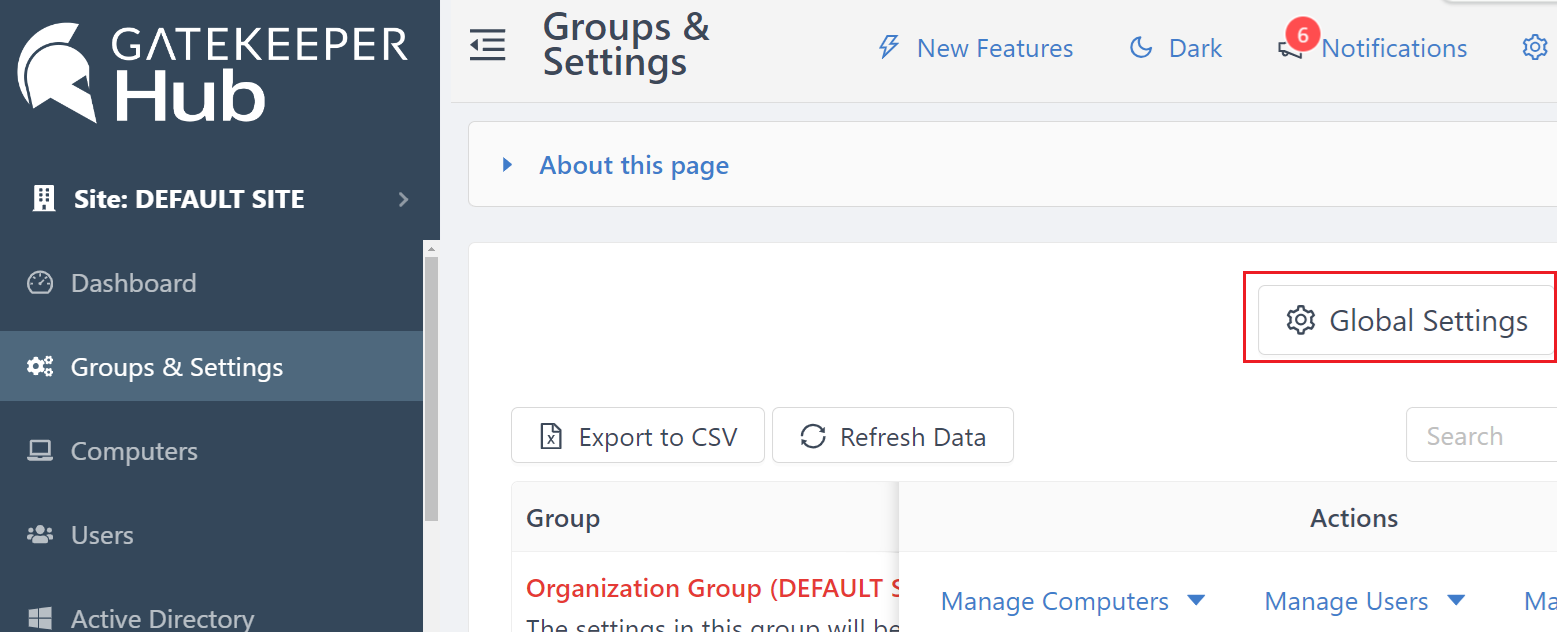
Task: Open the Dashboard from the sidebar
Action: pos(133,283)
